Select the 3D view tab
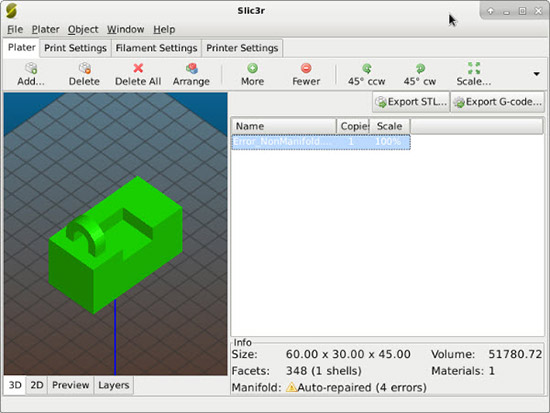This screenshot has width=550, height=413. (x=15, y=385)
